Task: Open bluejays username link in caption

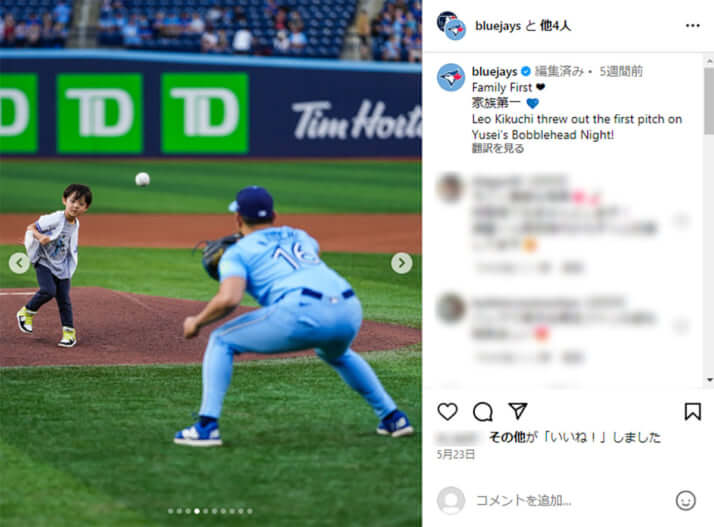Action: tap(494, 72)
